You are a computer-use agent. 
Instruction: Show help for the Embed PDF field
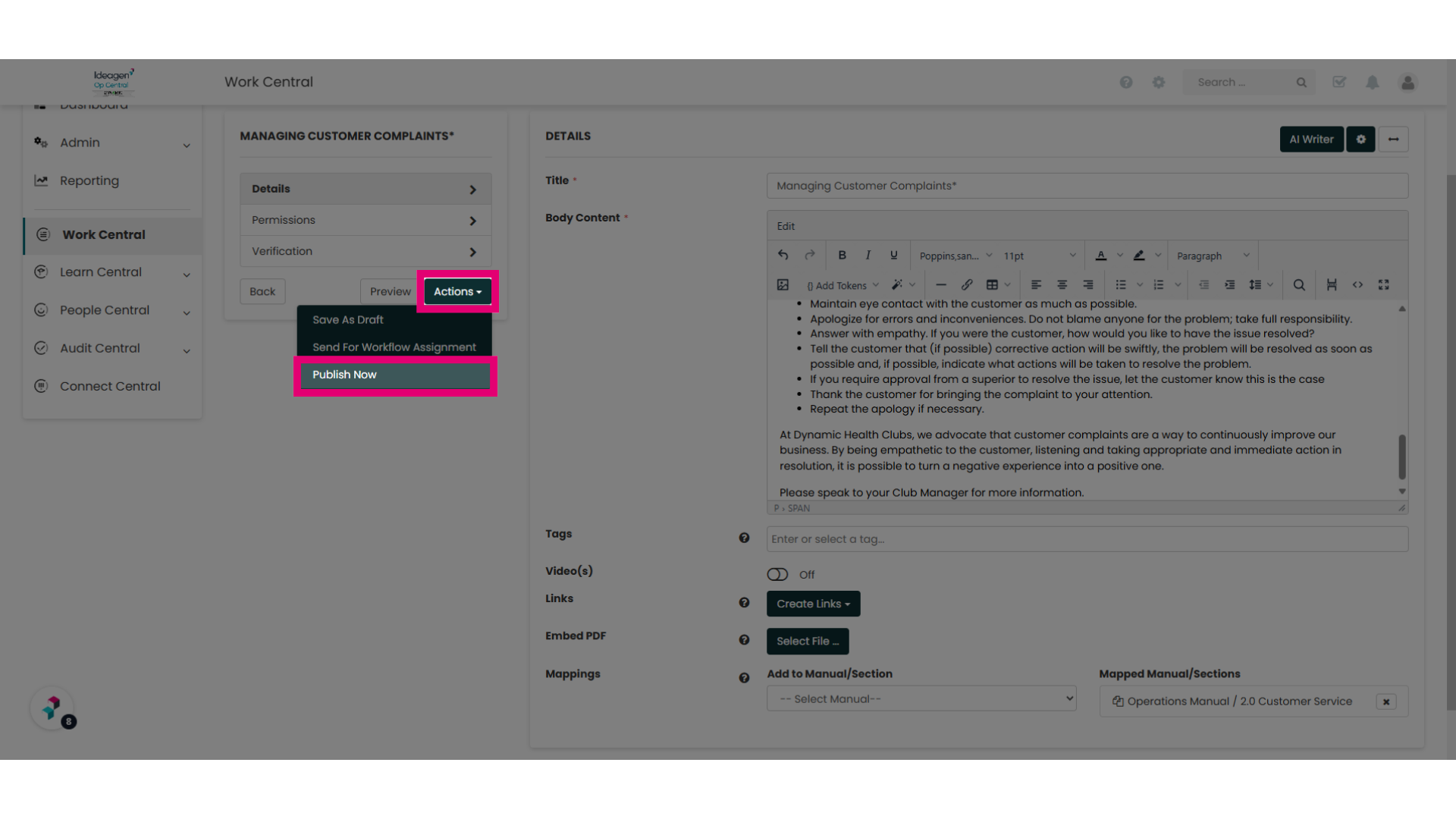(x=744, y=640)
